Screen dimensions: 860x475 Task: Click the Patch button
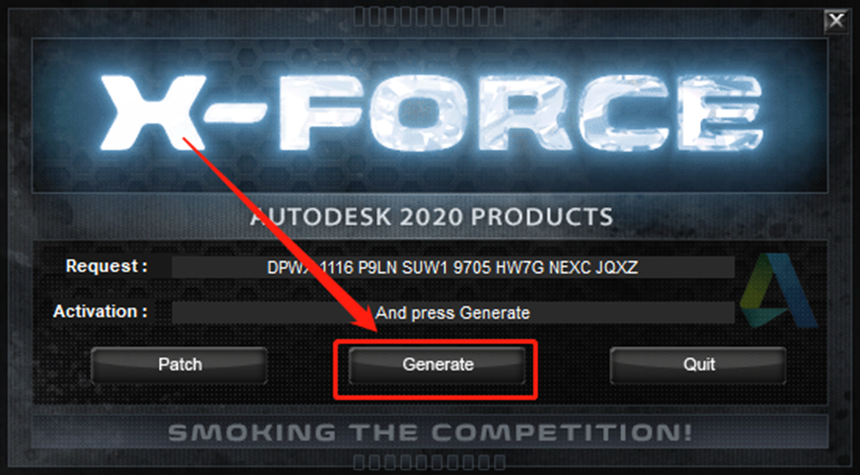pos(179,365)
